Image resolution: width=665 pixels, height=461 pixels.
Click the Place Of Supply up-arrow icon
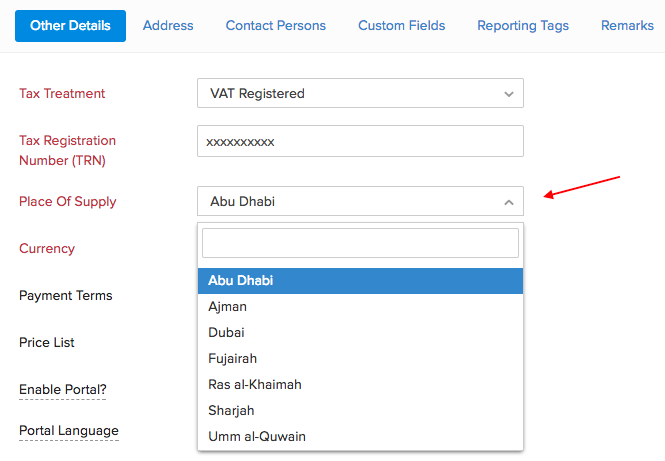coord(508,202)
